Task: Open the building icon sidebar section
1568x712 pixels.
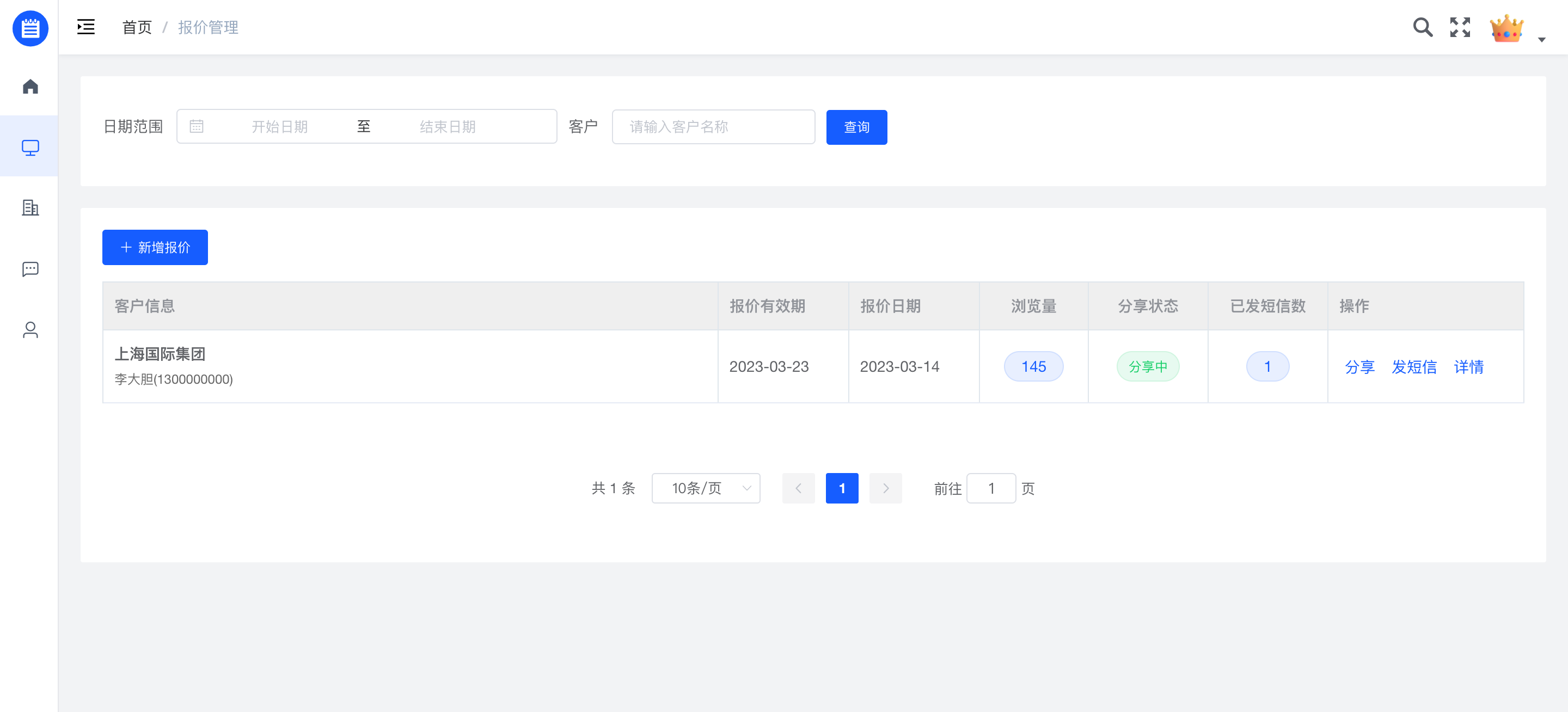Action: click(30, 207)
